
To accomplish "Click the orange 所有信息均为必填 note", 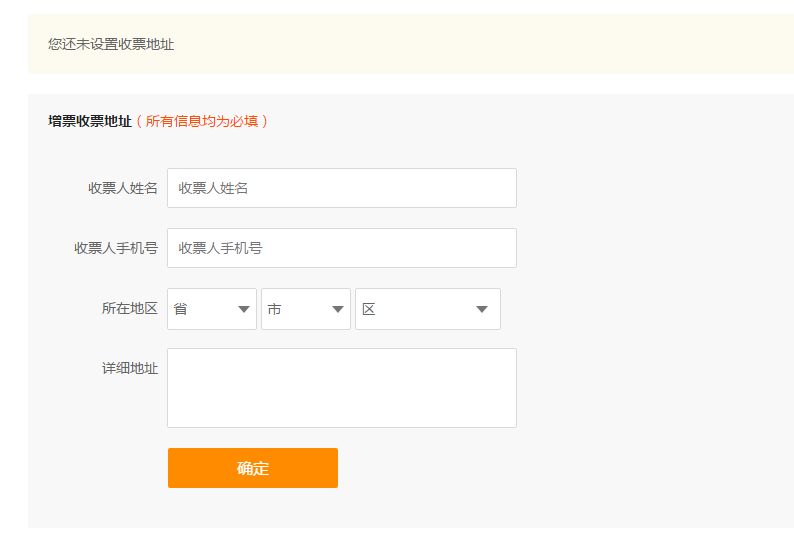I will coord(202,121).
